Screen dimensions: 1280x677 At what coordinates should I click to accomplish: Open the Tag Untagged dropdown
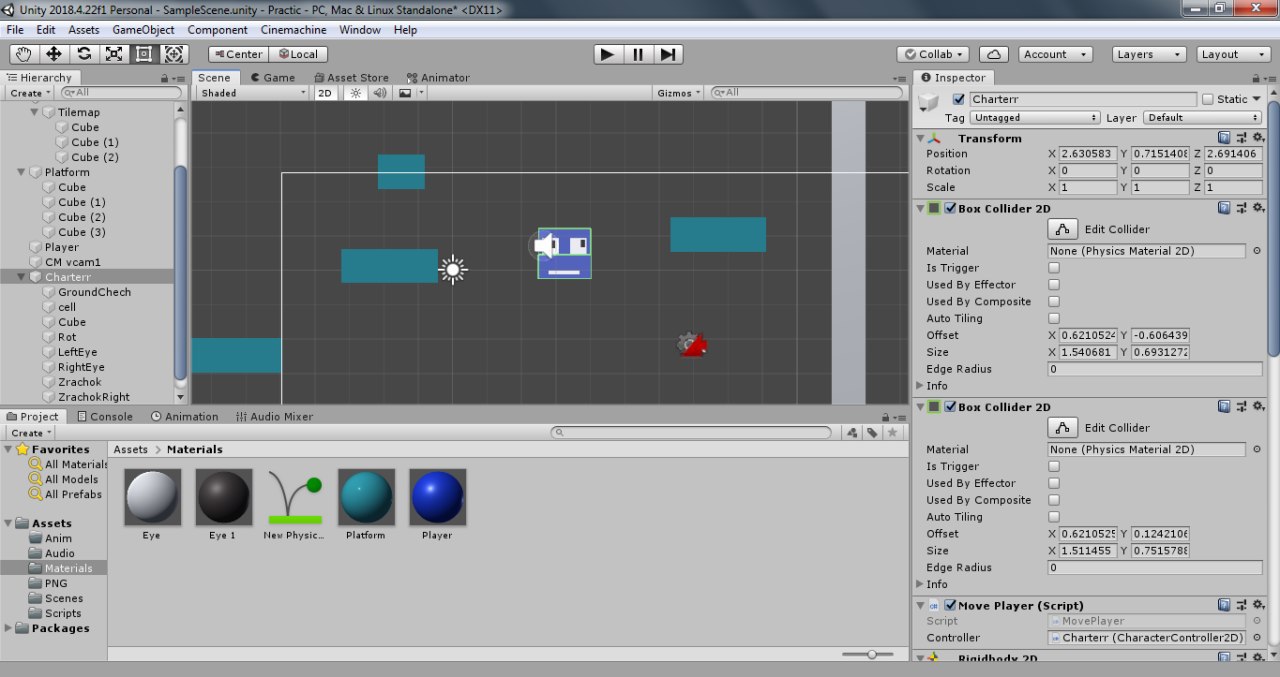coord(1035,117)
